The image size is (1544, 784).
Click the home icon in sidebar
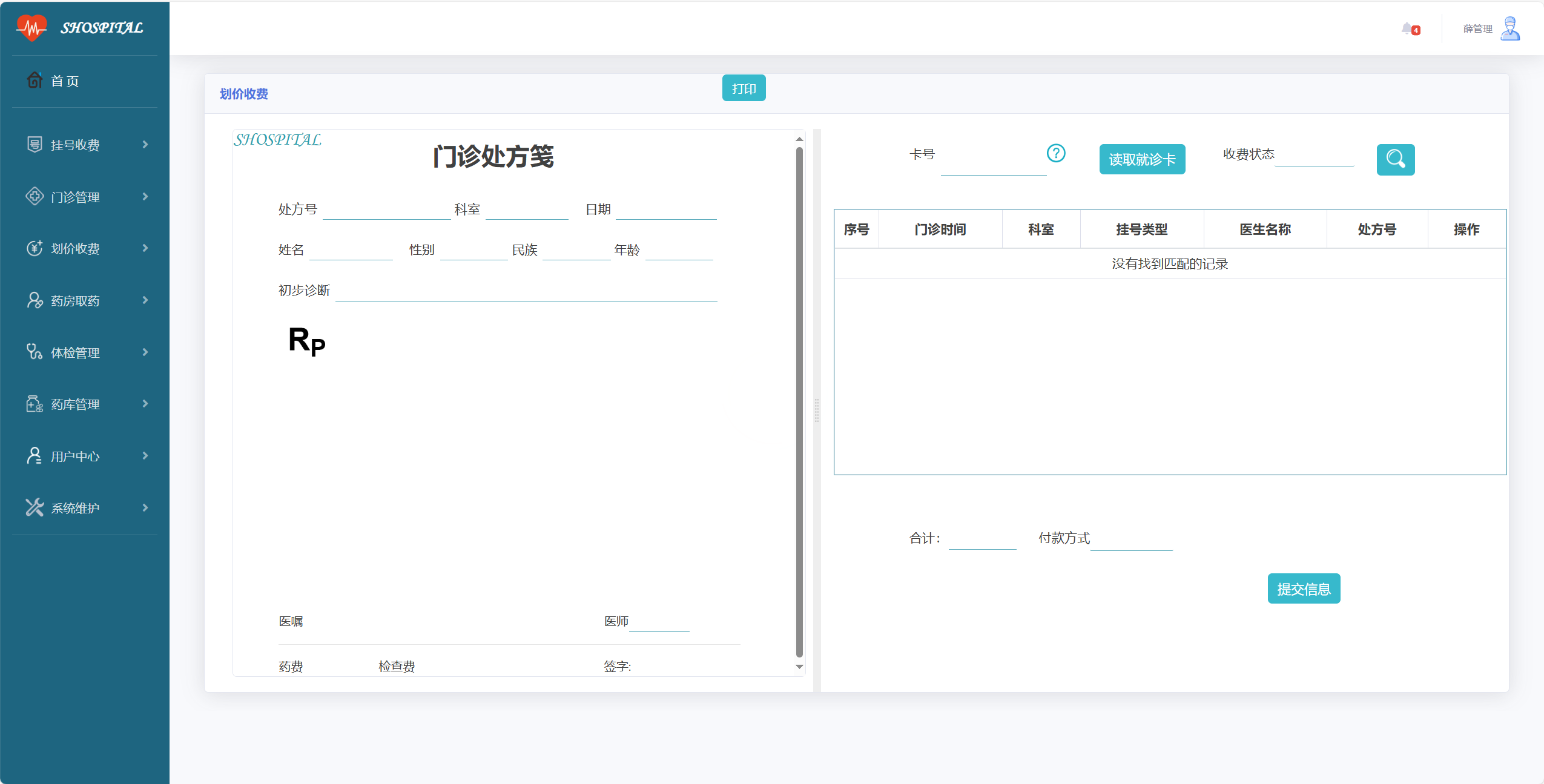35,80
